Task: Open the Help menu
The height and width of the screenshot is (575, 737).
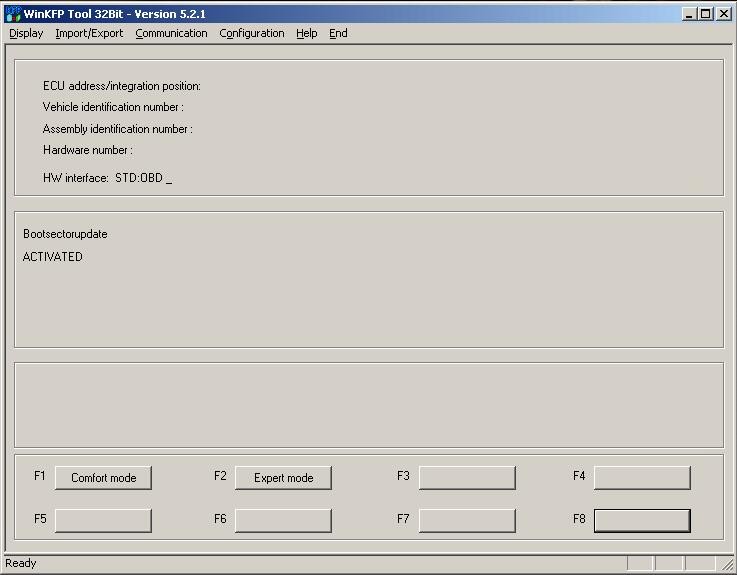Action: point(306,33)
